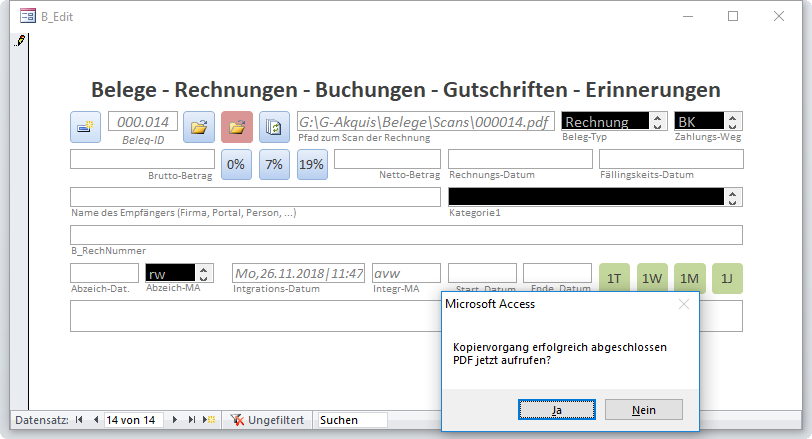Image resolution: width=812 pixels, height=439 pixels.
Task: Click the red folder button
Action: click(x=237, y=127)
